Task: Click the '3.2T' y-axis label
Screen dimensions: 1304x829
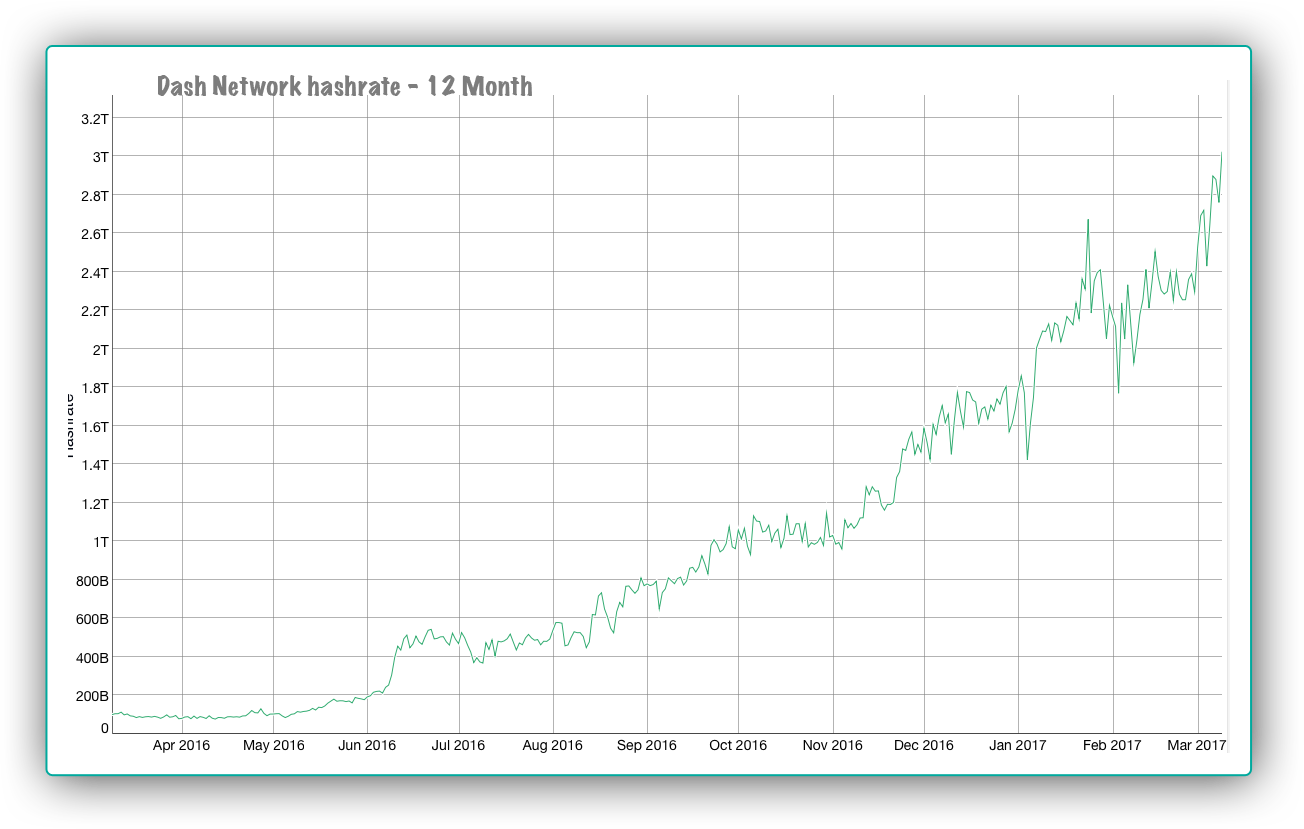Action: (94, 119)
